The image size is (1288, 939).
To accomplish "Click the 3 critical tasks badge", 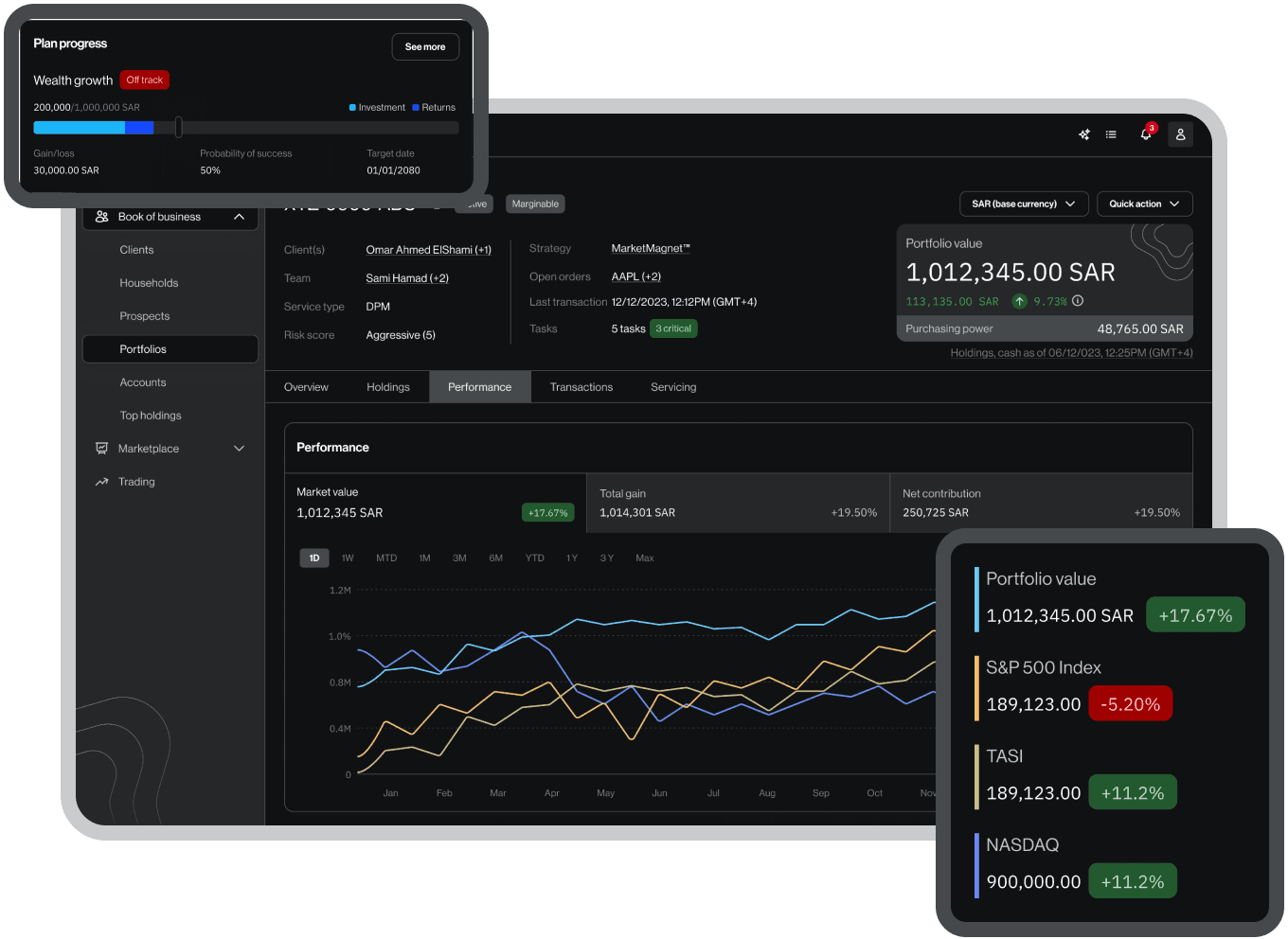I will [x=673, y=328].
